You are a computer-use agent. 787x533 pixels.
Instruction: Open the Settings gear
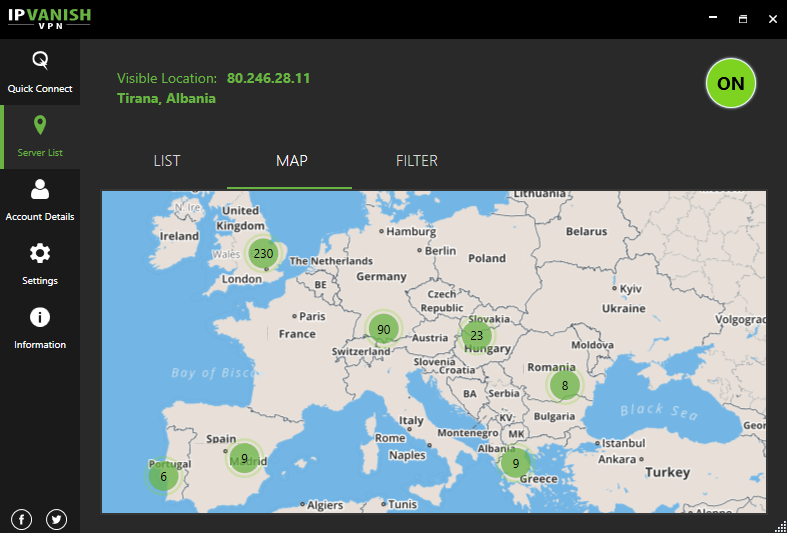tap(40, 253)
